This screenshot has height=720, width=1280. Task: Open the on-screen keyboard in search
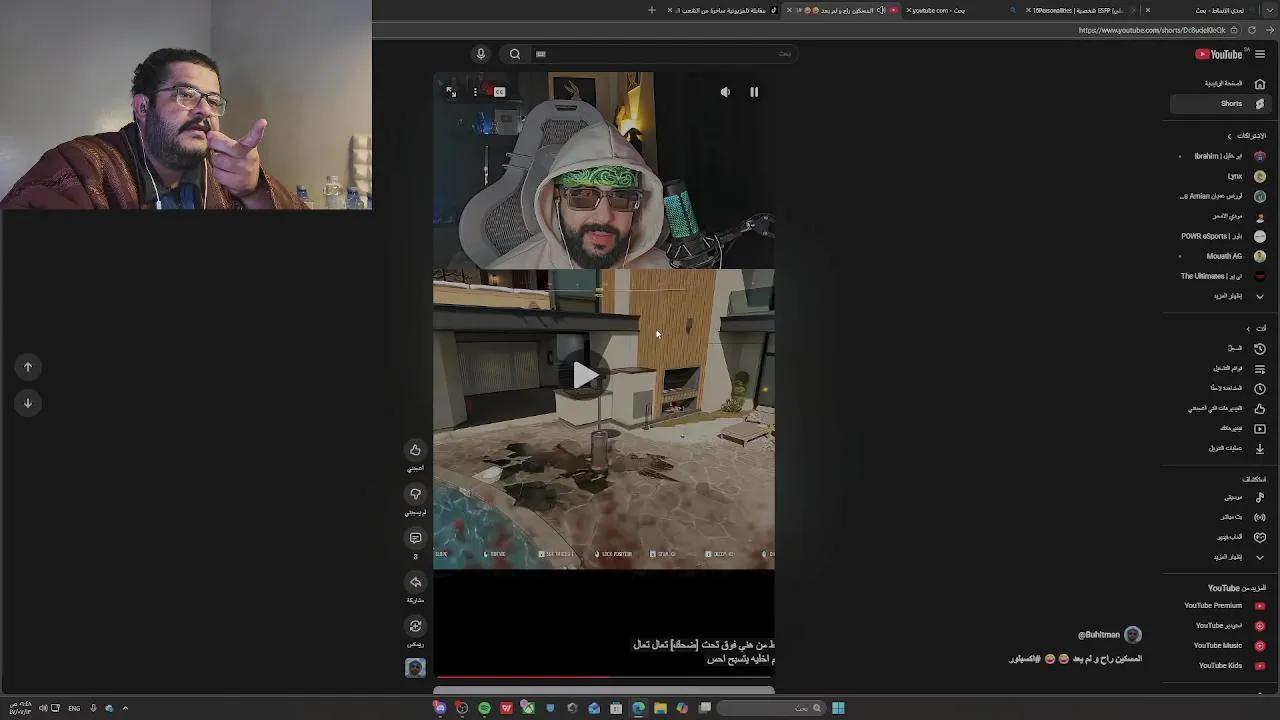541,54
